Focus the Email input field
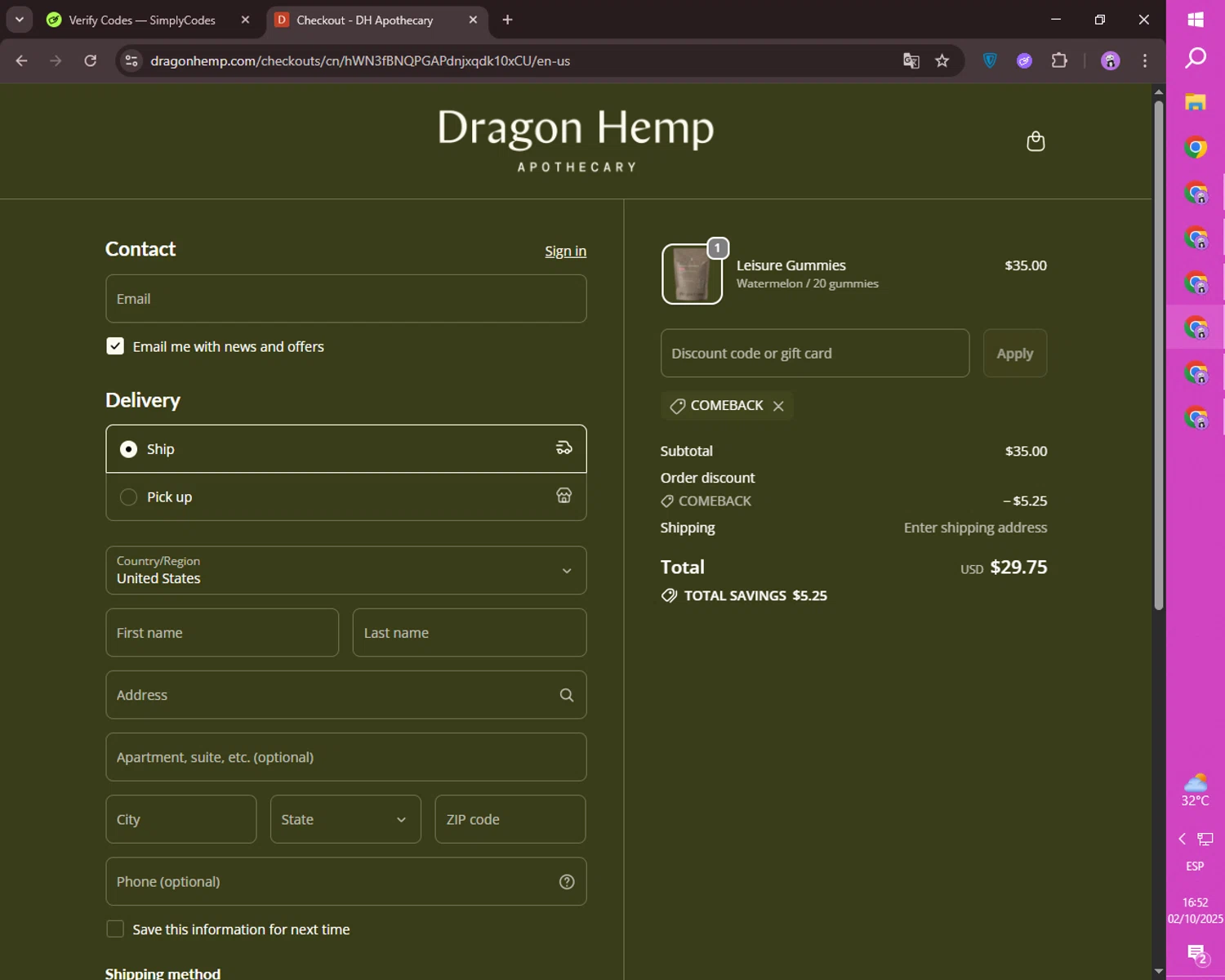 346,298
